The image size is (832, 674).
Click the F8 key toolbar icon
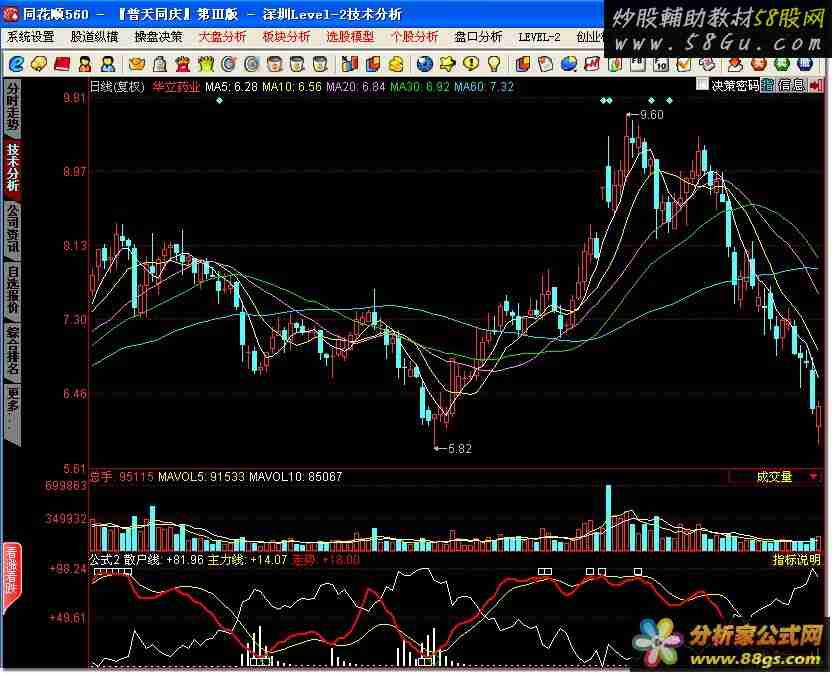coord(637,64)
